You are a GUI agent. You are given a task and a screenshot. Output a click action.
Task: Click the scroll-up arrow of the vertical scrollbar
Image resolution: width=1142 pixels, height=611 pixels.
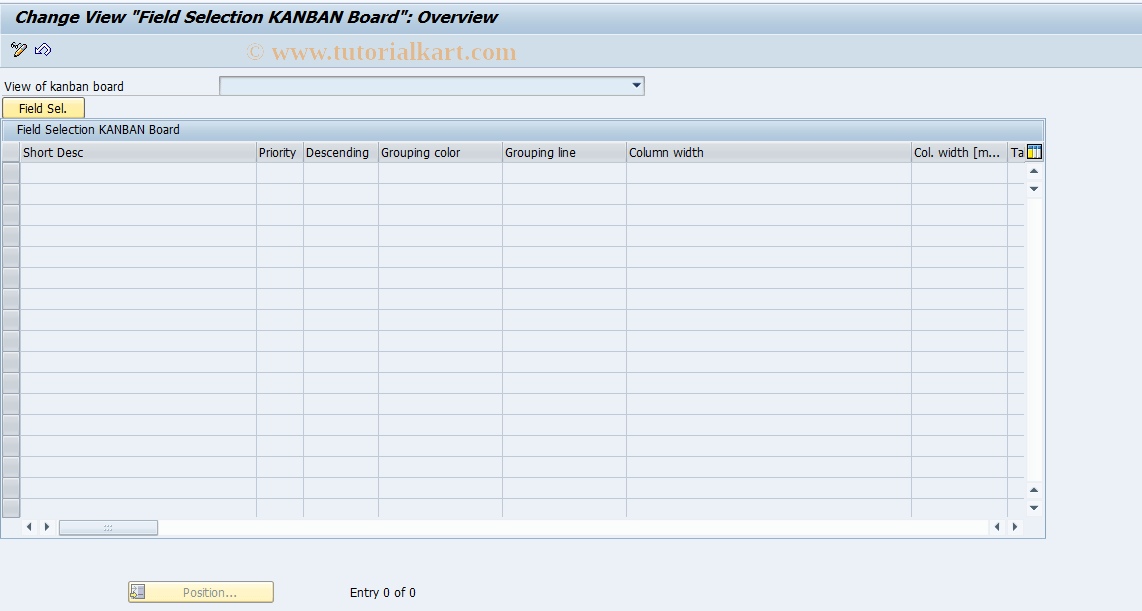(1033, 170)
